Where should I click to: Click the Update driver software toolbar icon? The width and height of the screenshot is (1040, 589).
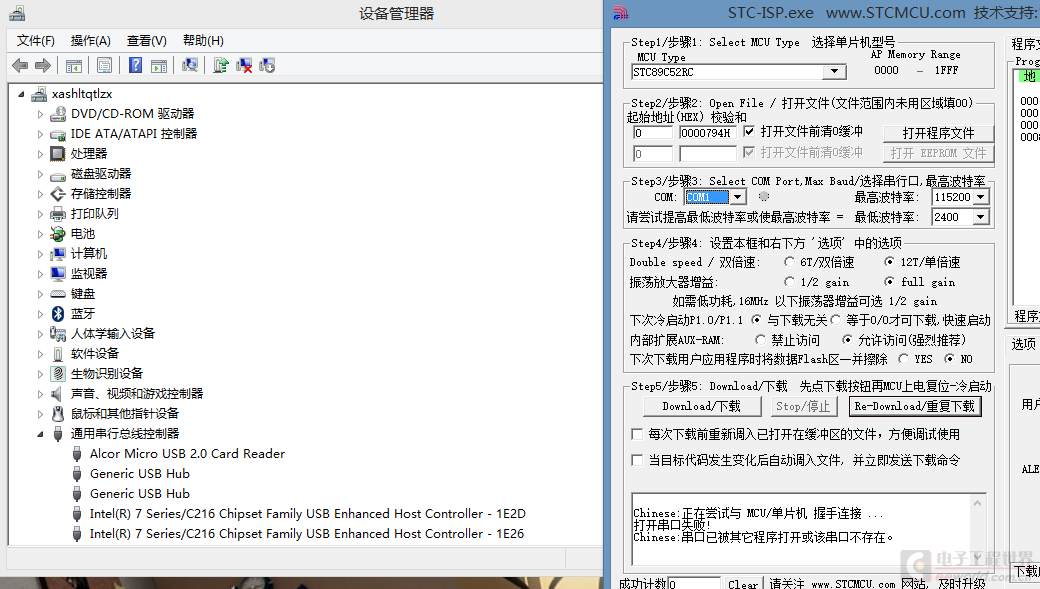[221, 65]
